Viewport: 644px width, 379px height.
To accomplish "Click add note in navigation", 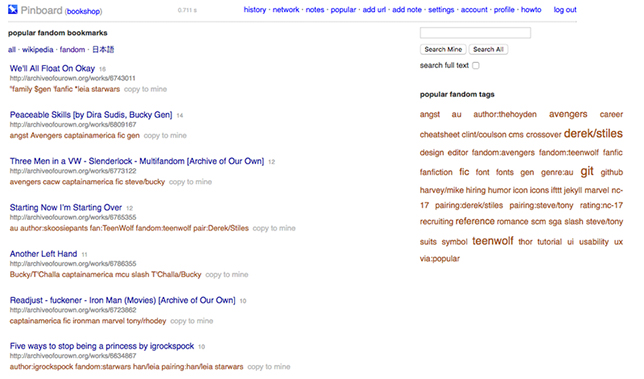I will [407, 9].
